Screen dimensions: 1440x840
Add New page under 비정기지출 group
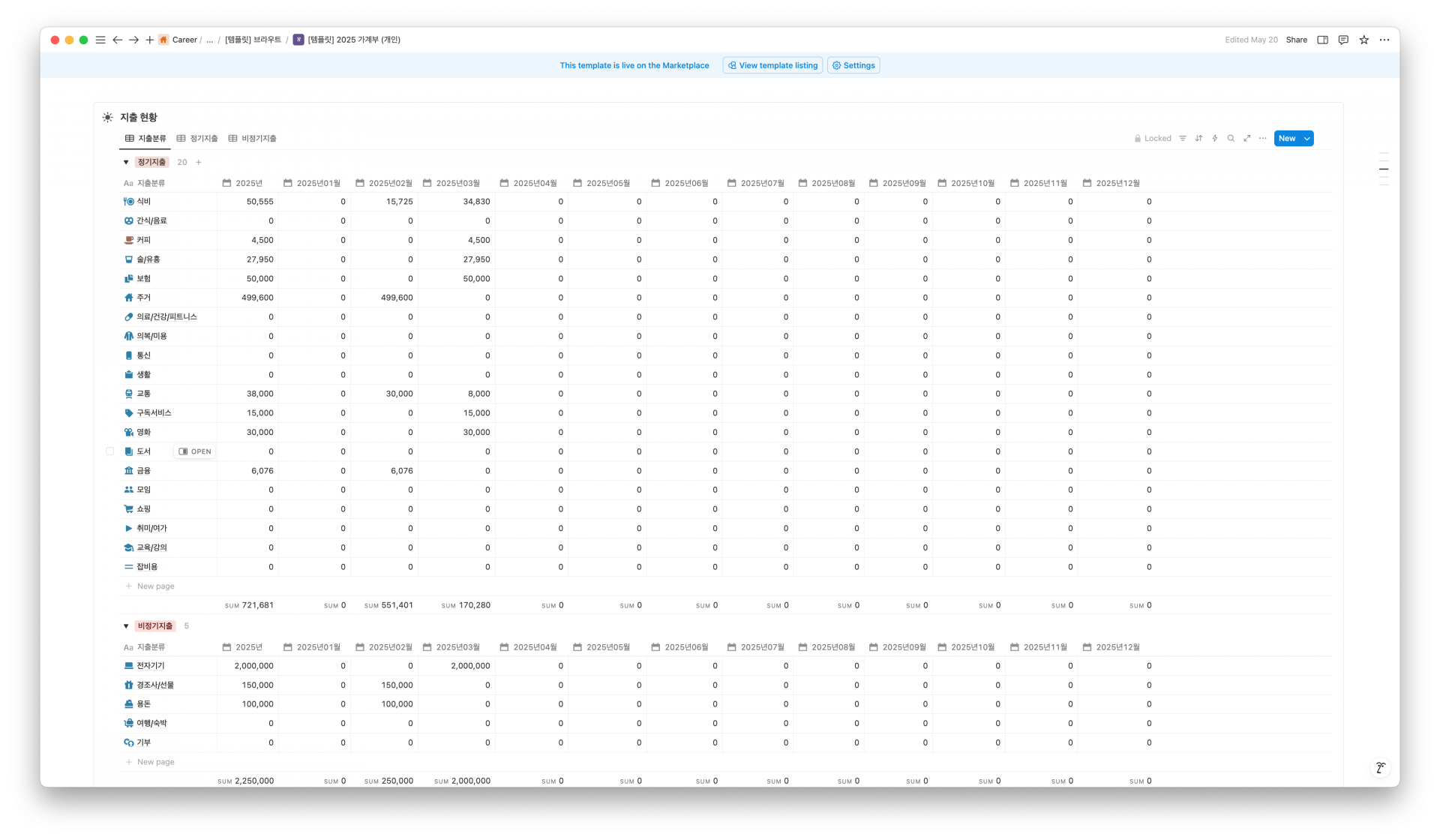point(150,761)
